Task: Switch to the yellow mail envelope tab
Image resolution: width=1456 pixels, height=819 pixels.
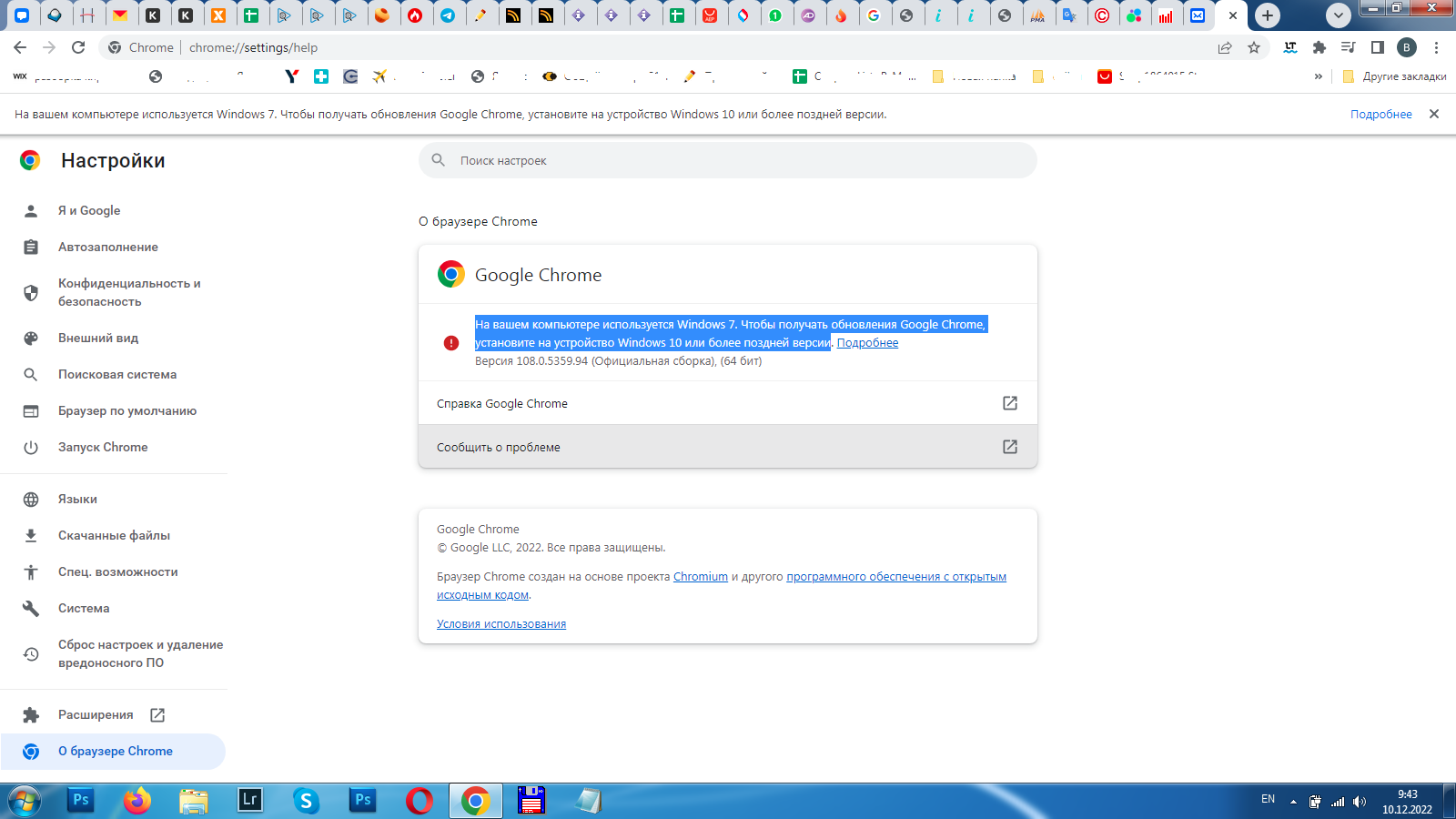Action: 120,15
